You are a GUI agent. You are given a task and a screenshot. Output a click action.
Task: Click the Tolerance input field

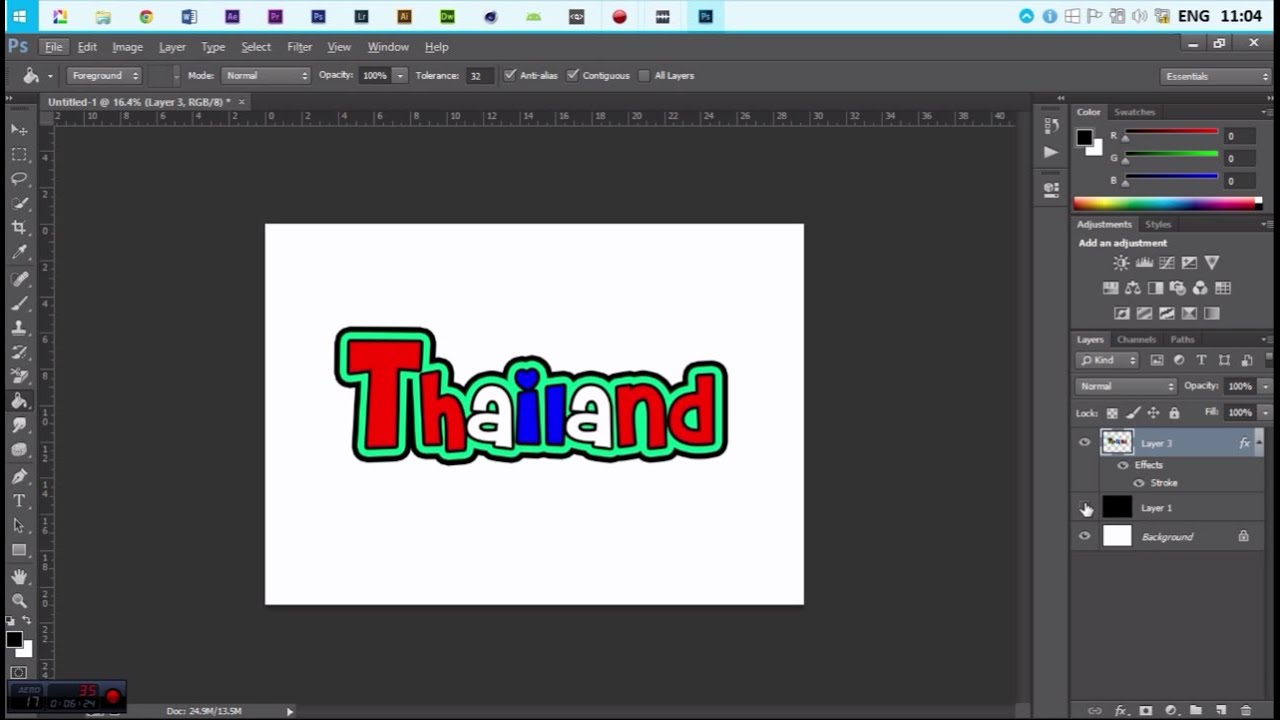pyautogui.click(x=478, y=75)
